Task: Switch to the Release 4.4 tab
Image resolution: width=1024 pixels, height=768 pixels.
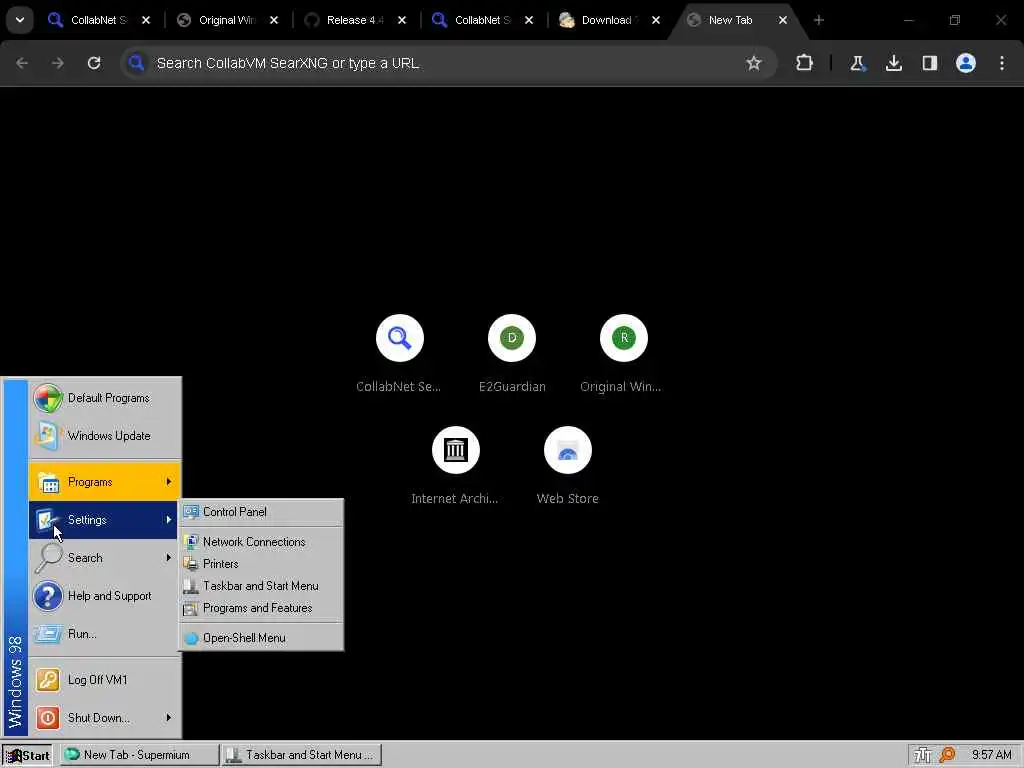Action: click(355, 20)
